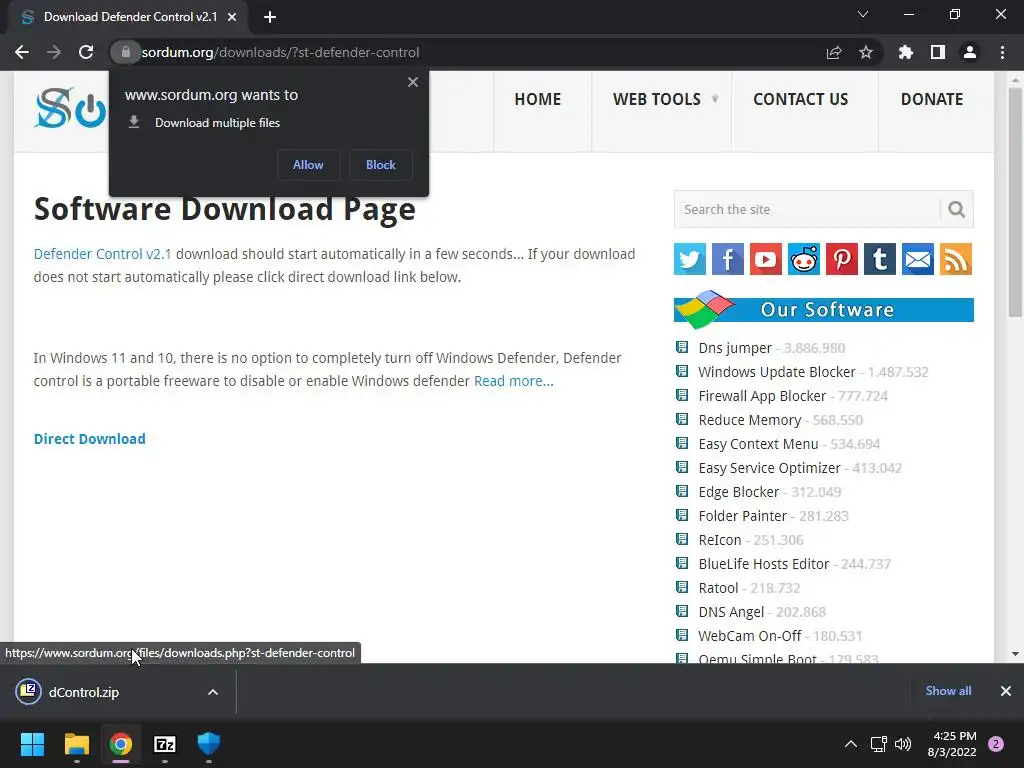Bookmark this page with the star
Image resolution: width=1024 pixels, height=768 pixels.
866,52
